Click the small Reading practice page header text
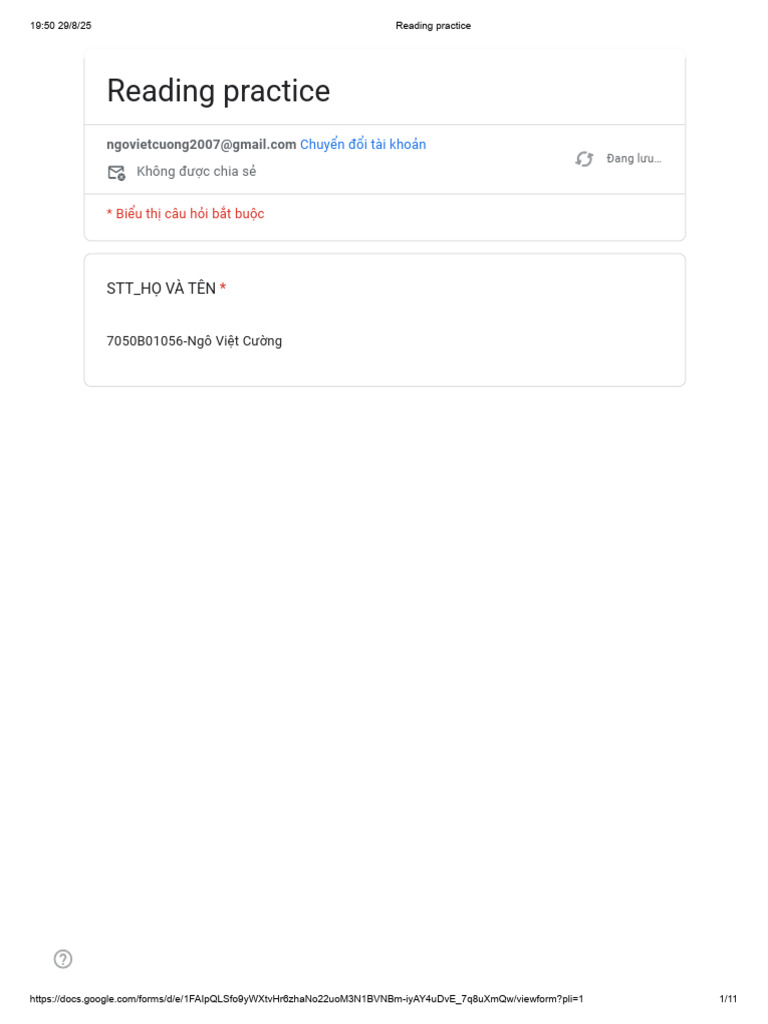This screenshot has height=1024, width=768. (x=433, y=25)
